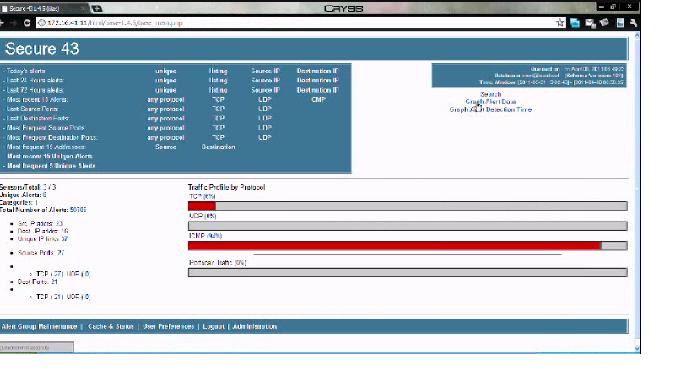Open the wrench settings menu
This screenshot has height=384, width=683.
click(x=633, y=23)
